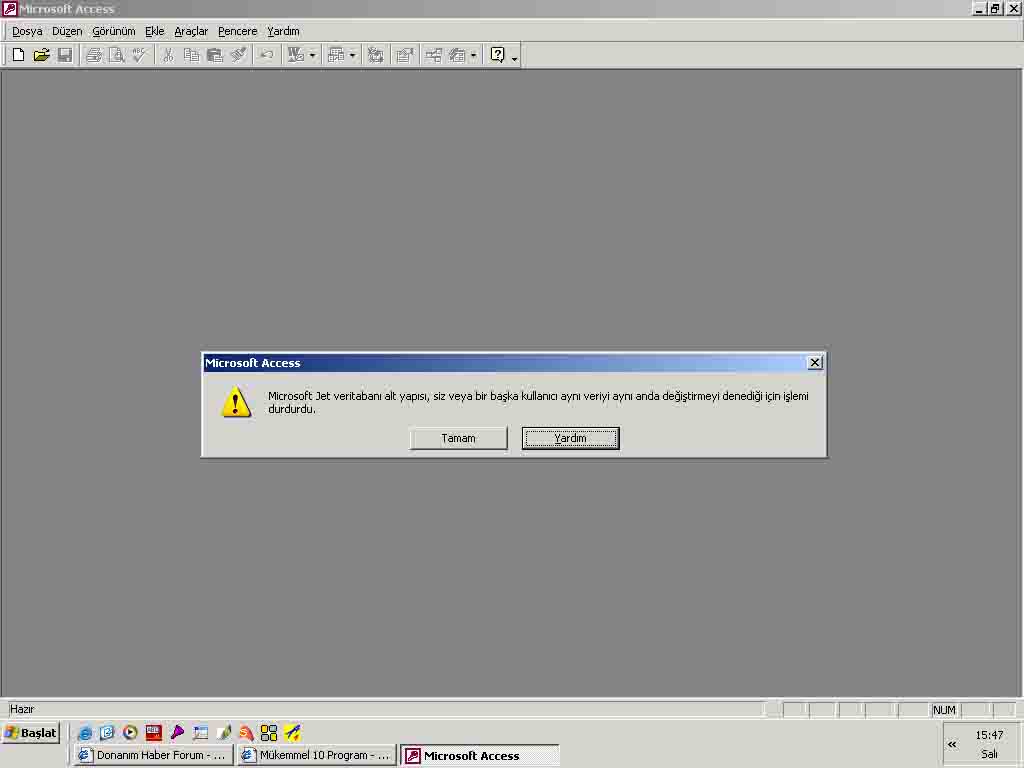The width and height of the screenshot is (1024, 768).
Task: Select the Format Painter brush icon
Action: [x=238, y=56]
